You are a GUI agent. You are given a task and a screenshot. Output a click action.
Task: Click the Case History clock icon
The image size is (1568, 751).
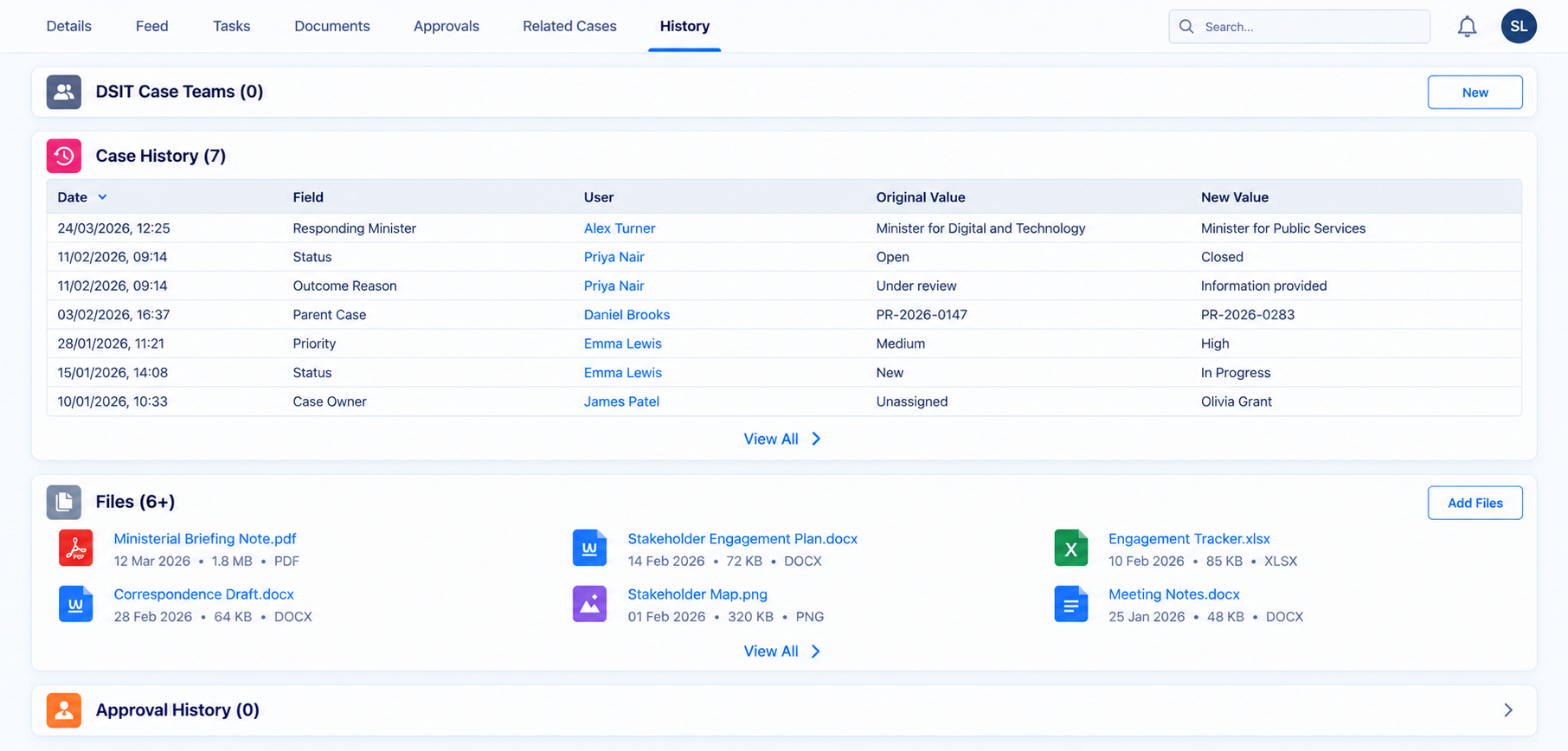64,156
